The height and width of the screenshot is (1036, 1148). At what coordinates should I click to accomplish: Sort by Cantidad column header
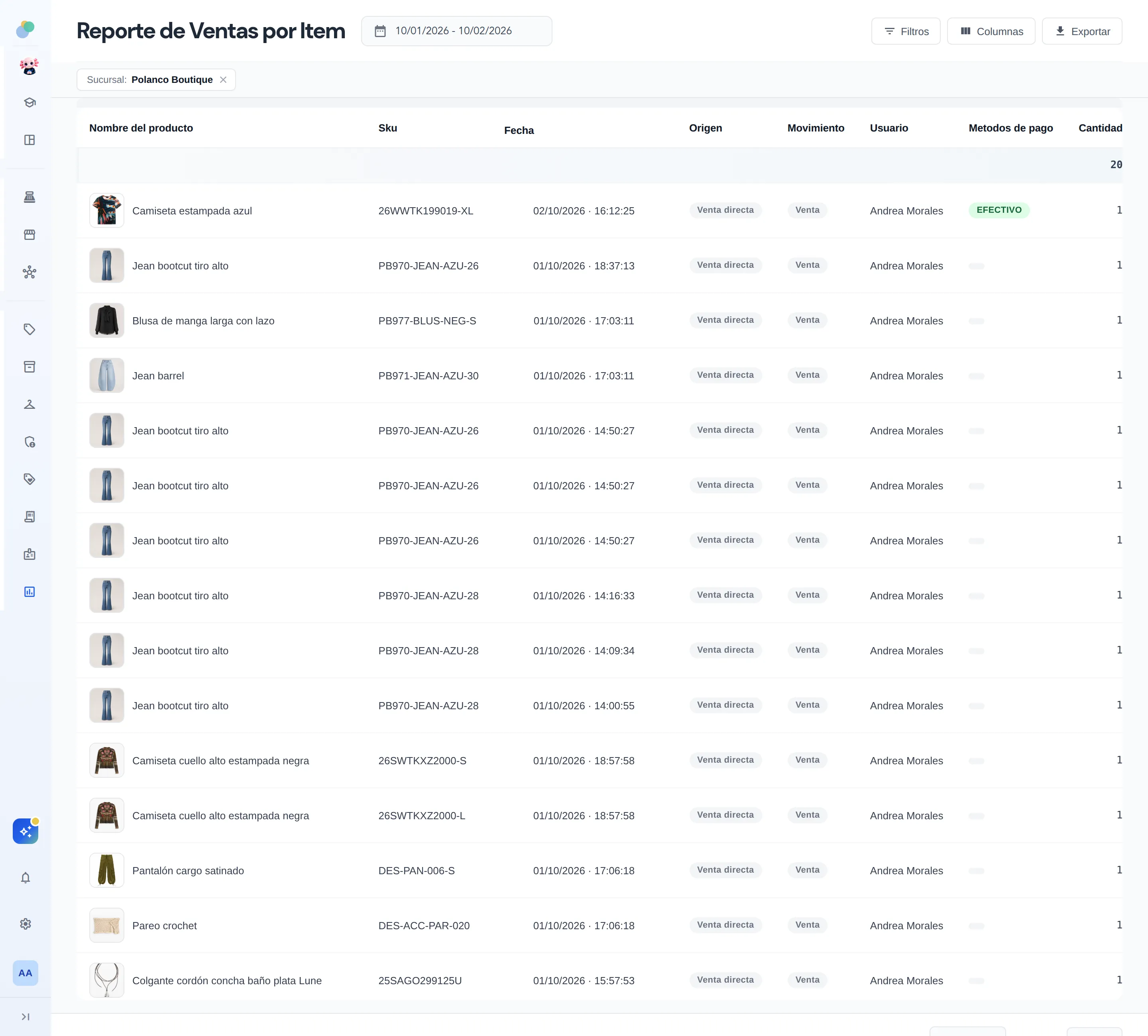1100,128
